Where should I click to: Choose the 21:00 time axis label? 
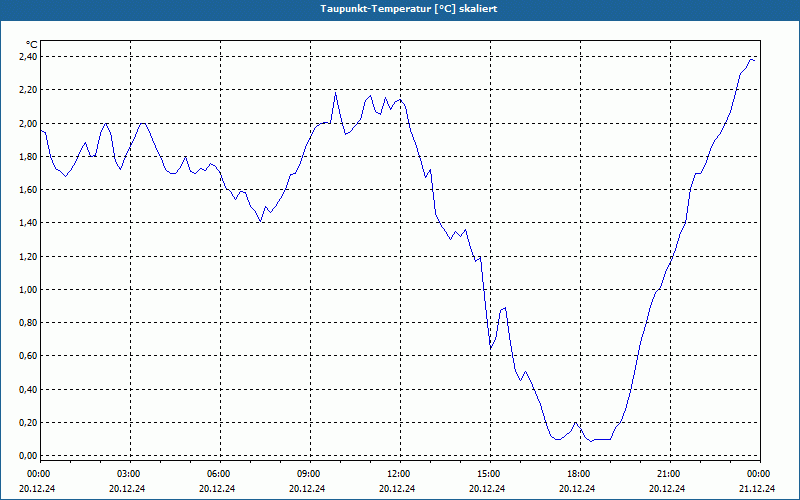(670, 474)
